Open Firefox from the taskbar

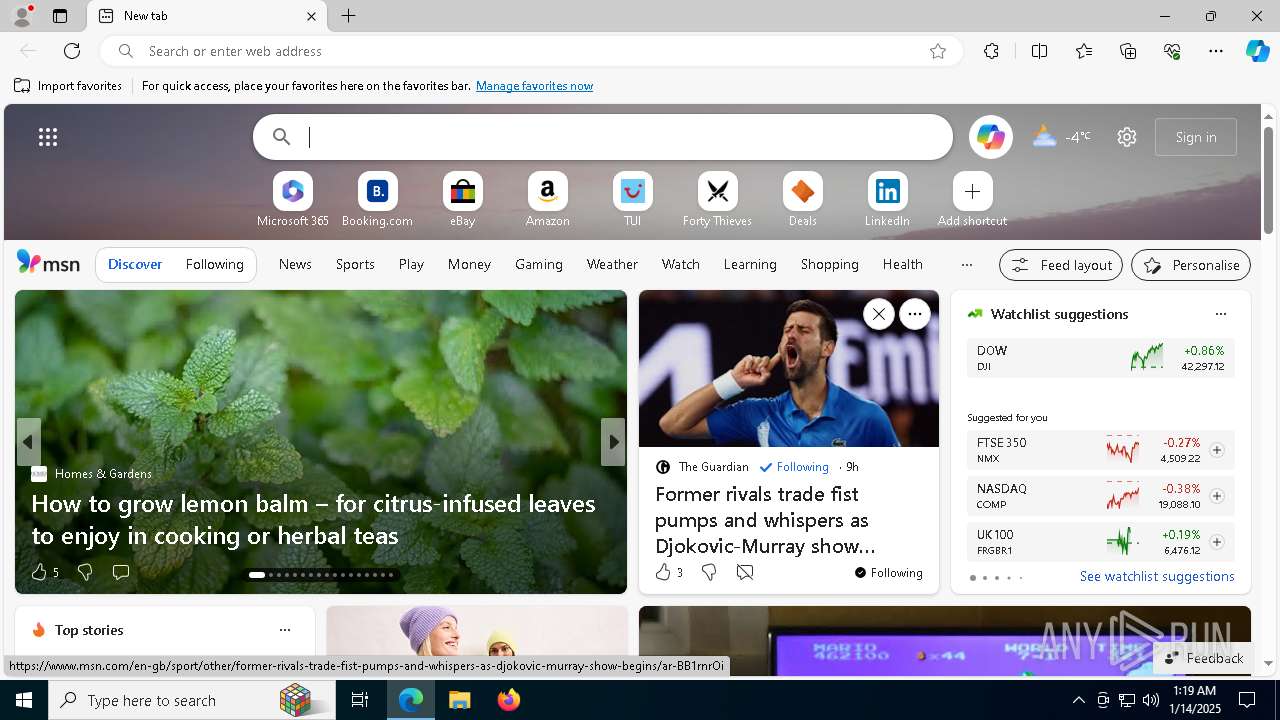click(509, 700)
